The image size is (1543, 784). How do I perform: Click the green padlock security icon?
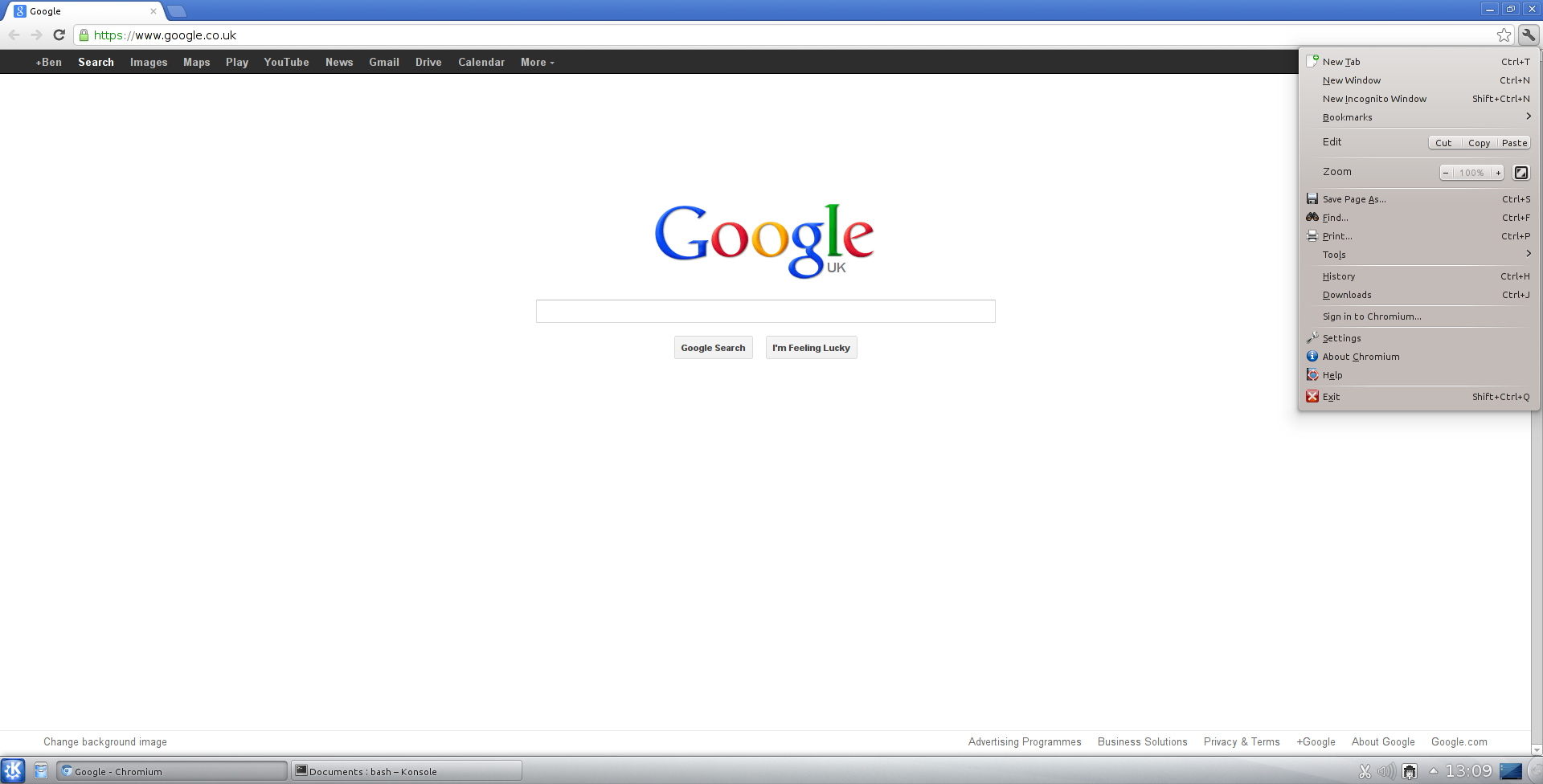84,35
